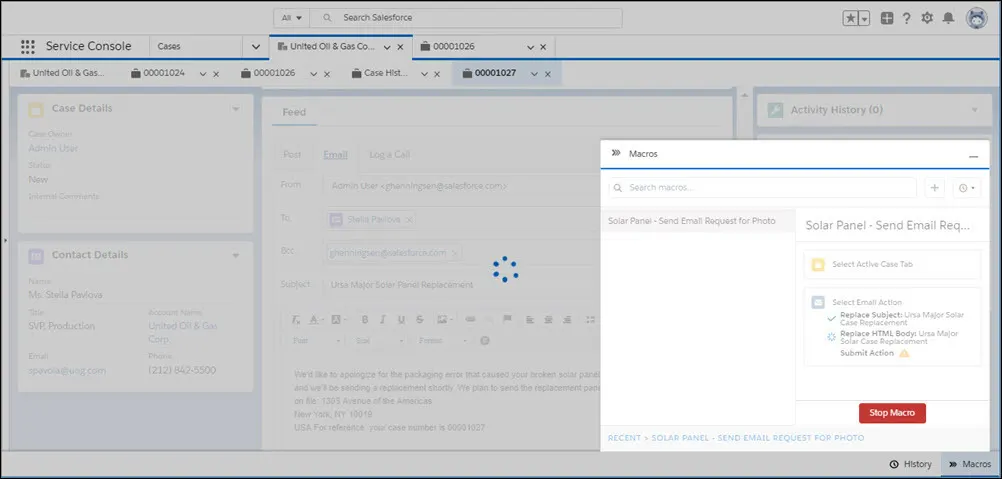Toggle bold formatting in email

click(365, 319)
